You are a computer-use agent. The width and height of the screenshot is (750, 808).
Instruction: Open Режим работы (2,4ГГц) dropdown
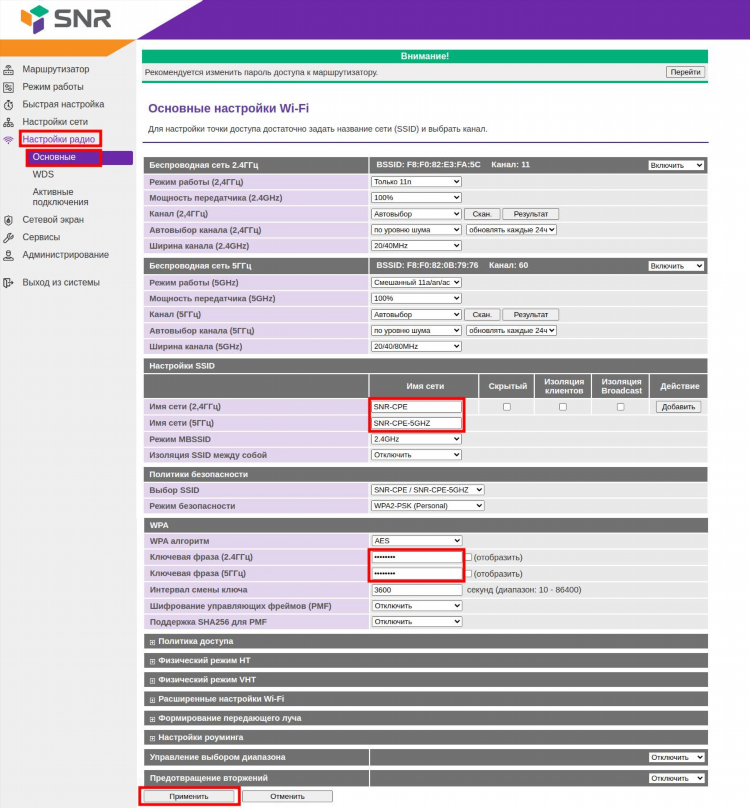point(416,182)
